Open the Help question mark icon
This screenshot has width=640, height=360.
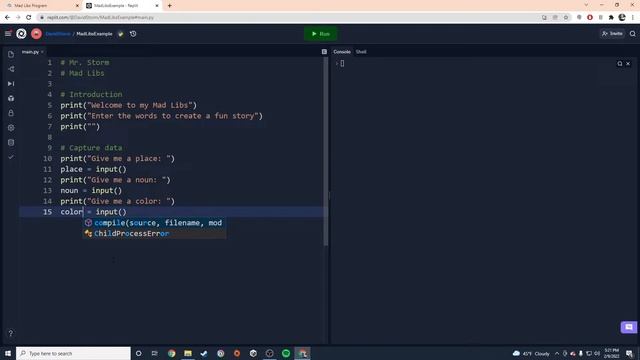click(11, 333)
